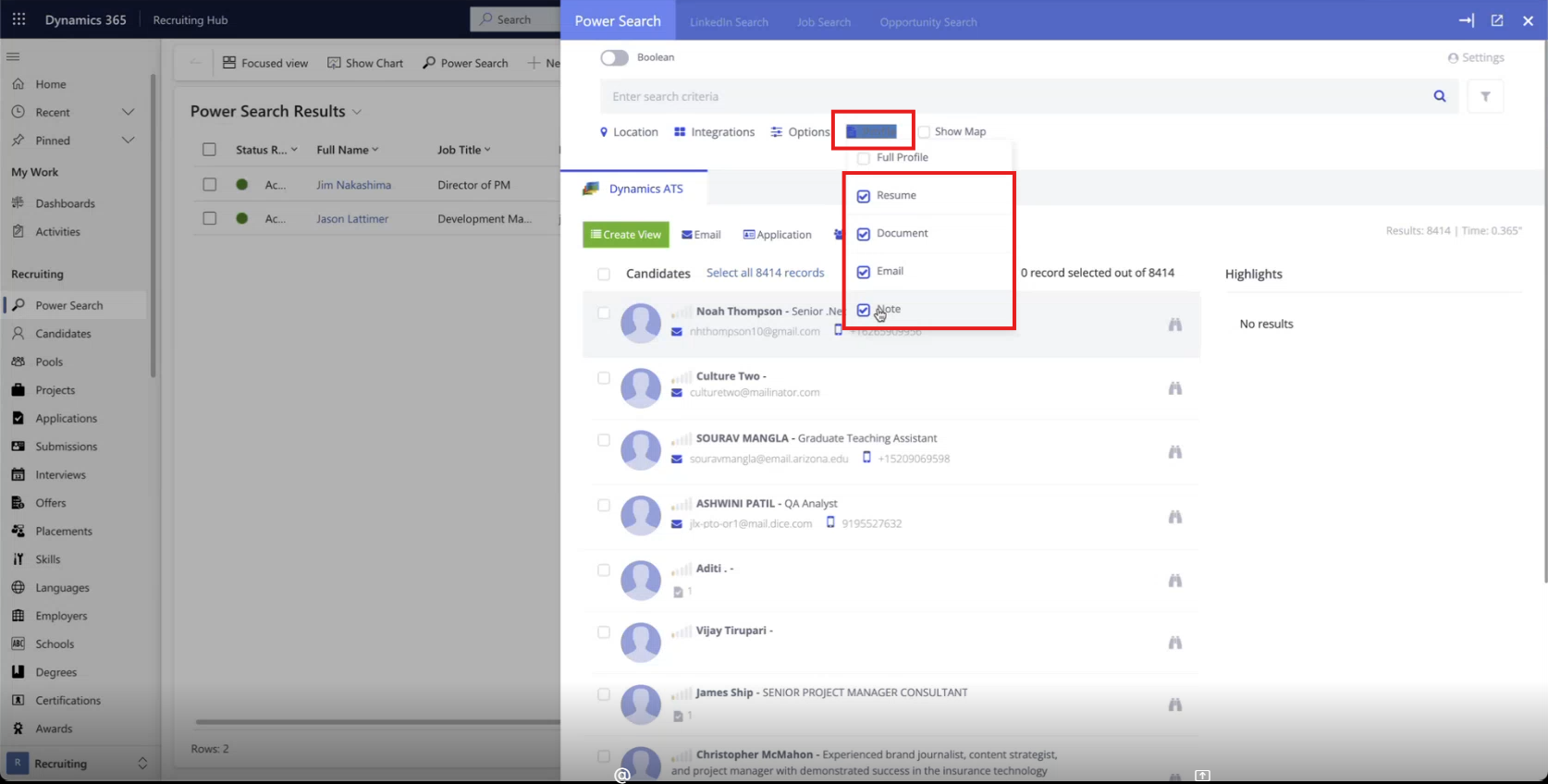Switch to the LinkedIn Search tab
The width and height of the screenshot is (1548, 784).
[x=729, y=22]
